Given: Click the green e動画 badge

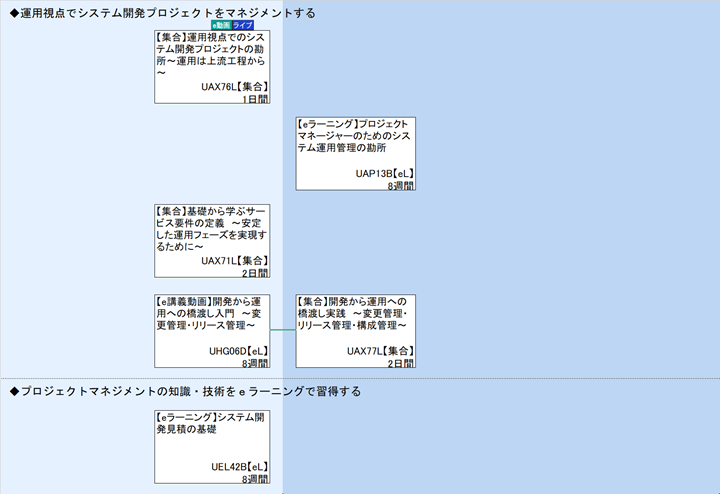Looking at the screenshot, I should click(221, 25).
